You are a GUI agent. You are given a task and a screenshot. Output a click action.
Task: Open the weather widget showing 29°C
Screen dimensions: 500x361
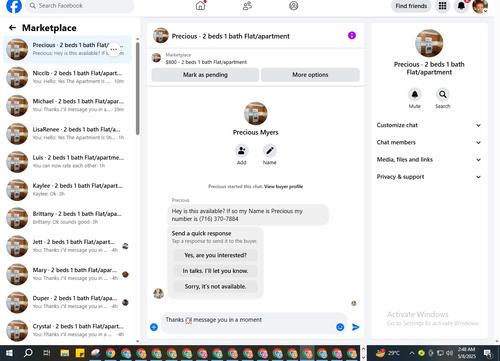(388, 353)
